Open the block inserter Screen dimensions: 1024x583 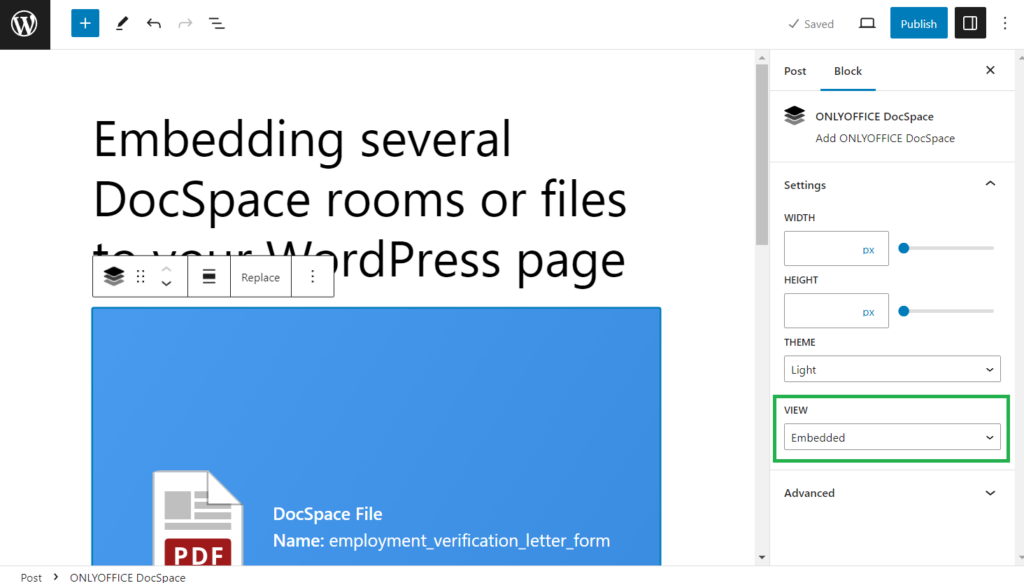click(x=84, y=22)
